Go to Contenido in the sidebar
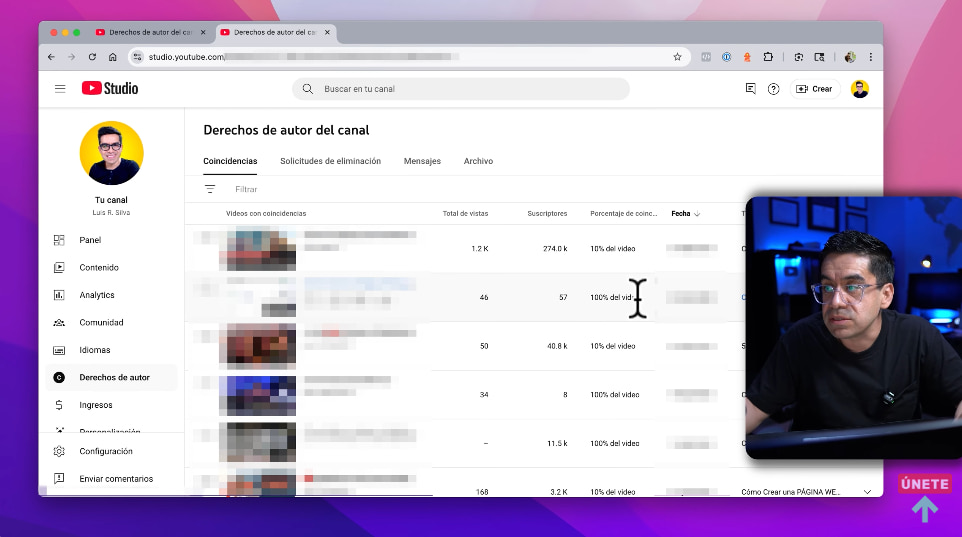 (99, 268)
